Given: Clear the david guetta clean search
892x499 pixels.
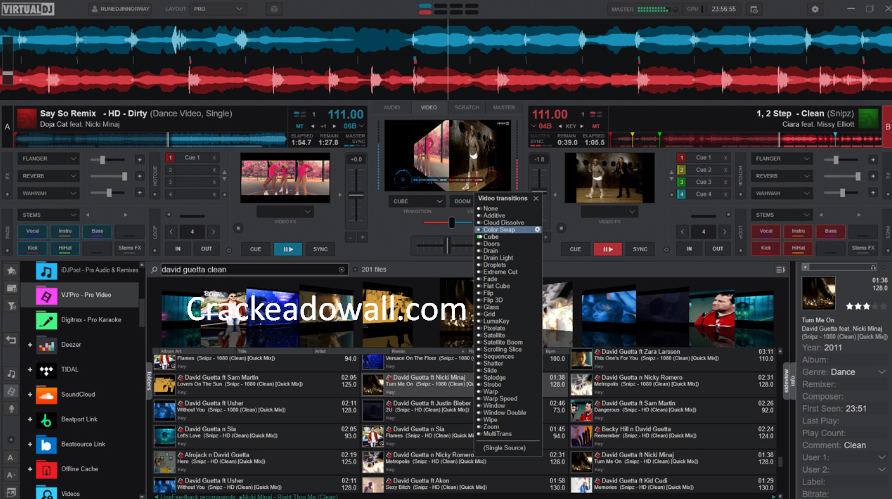Looking at the screenshot, I should coord(341,270).
